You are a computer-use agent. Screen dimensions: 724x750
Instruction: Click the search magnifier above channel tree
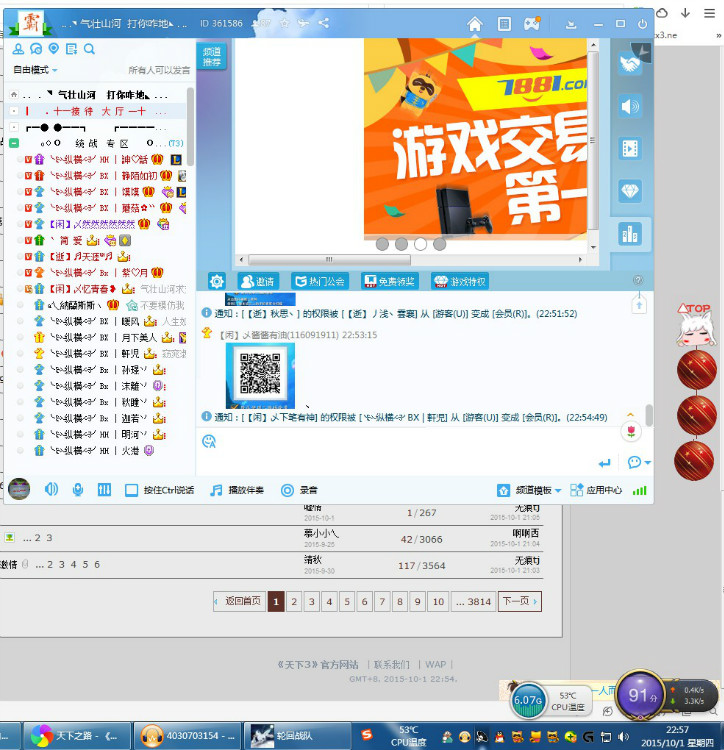click(89, 49)
